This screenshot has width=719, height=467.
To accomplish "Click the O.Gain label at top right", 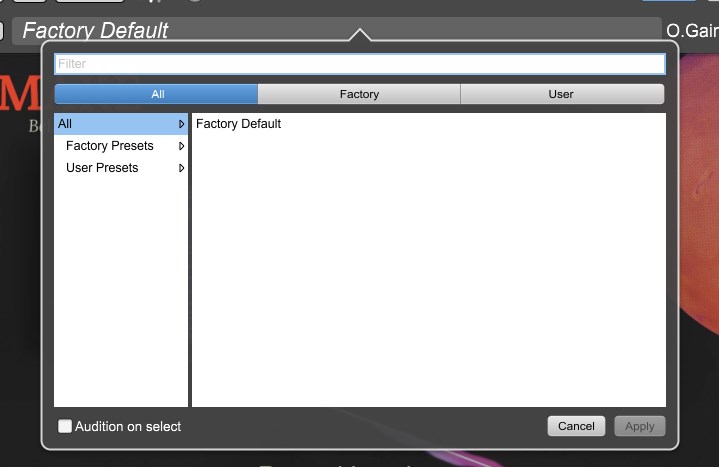I will coord(692,31).
